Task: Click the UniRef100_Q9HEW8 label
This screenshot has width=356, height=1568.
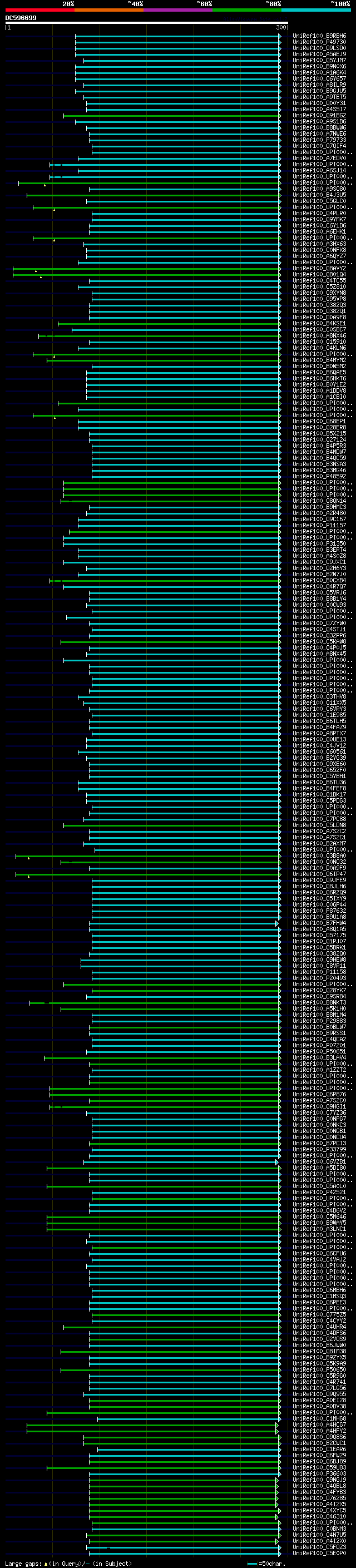Action: [319, 960]
